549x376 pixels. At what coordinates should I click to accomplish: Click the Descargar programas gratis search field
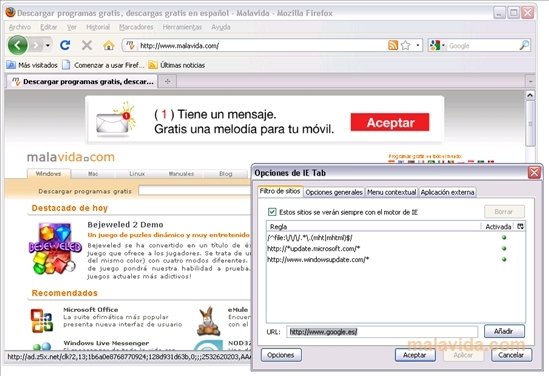point(195,191)
